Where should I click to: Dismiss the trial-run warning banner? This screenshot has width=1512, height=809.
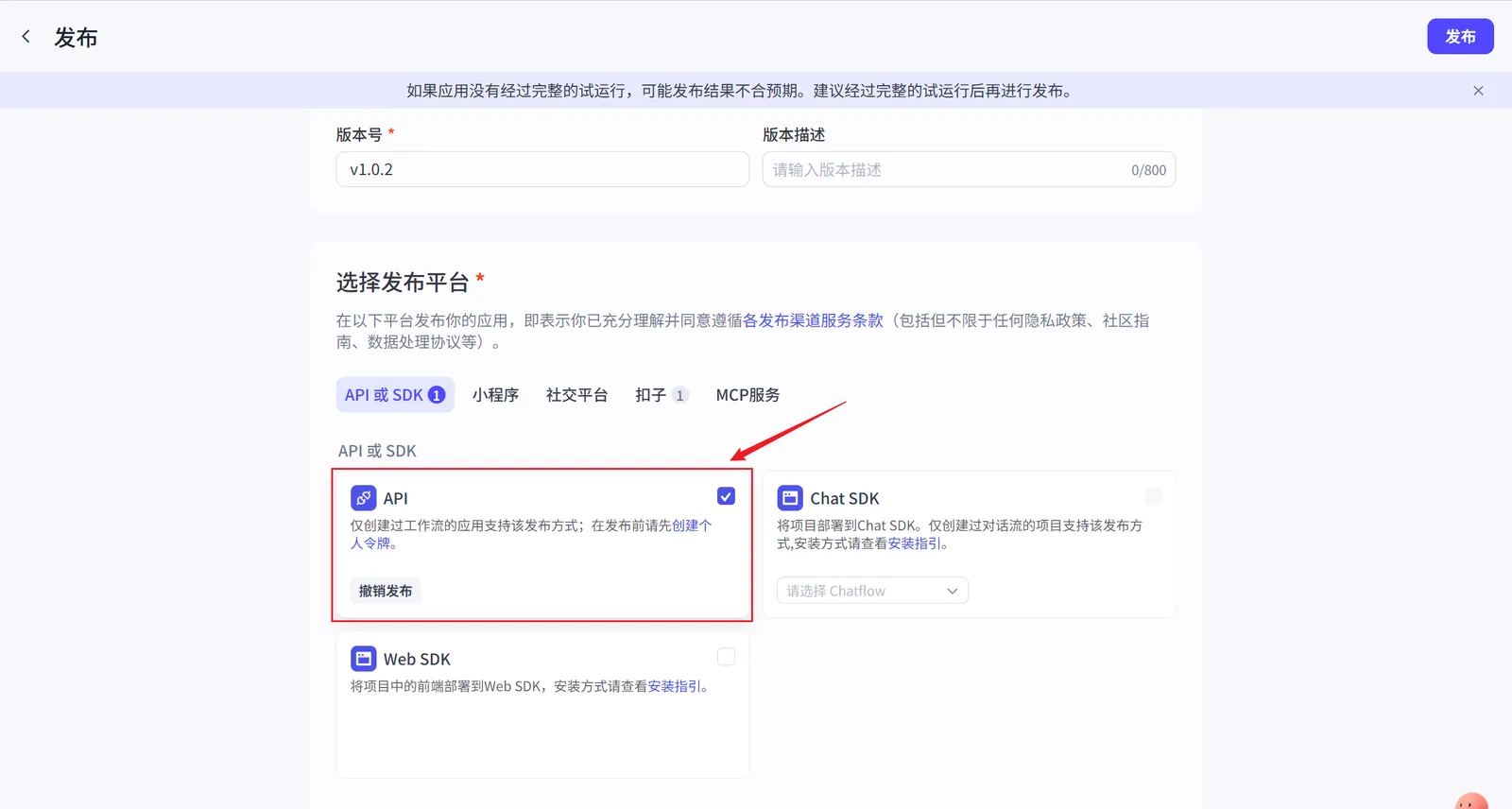1478,91
